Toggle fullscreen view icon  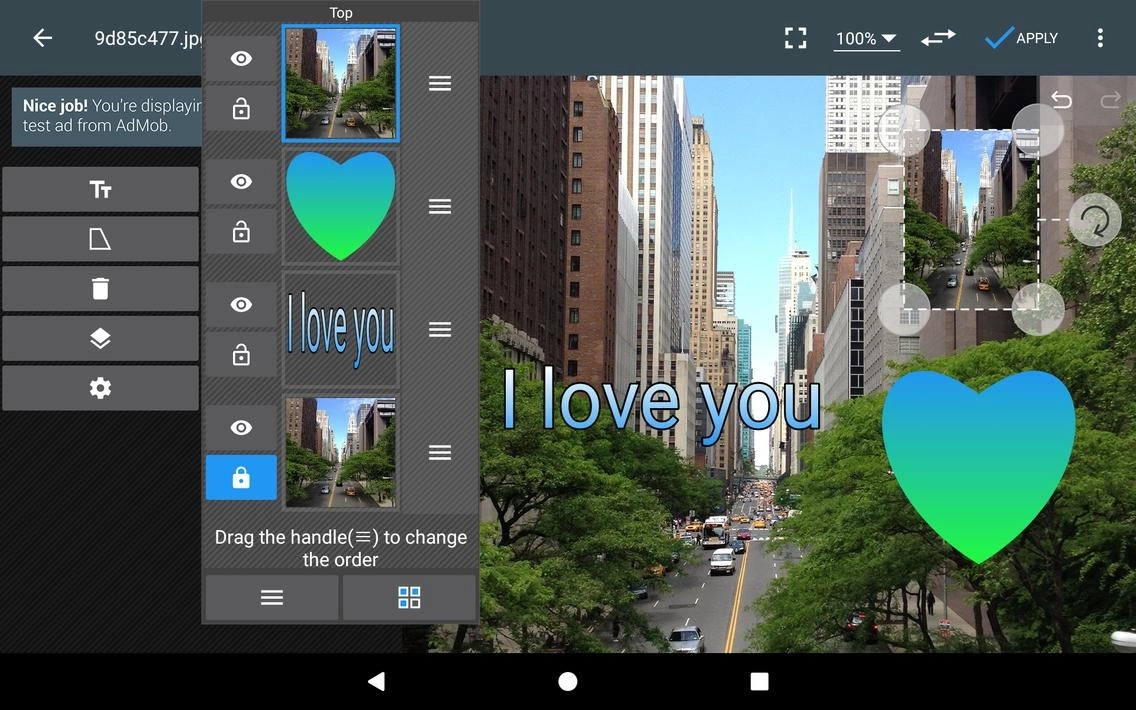[x=795, y=38]
